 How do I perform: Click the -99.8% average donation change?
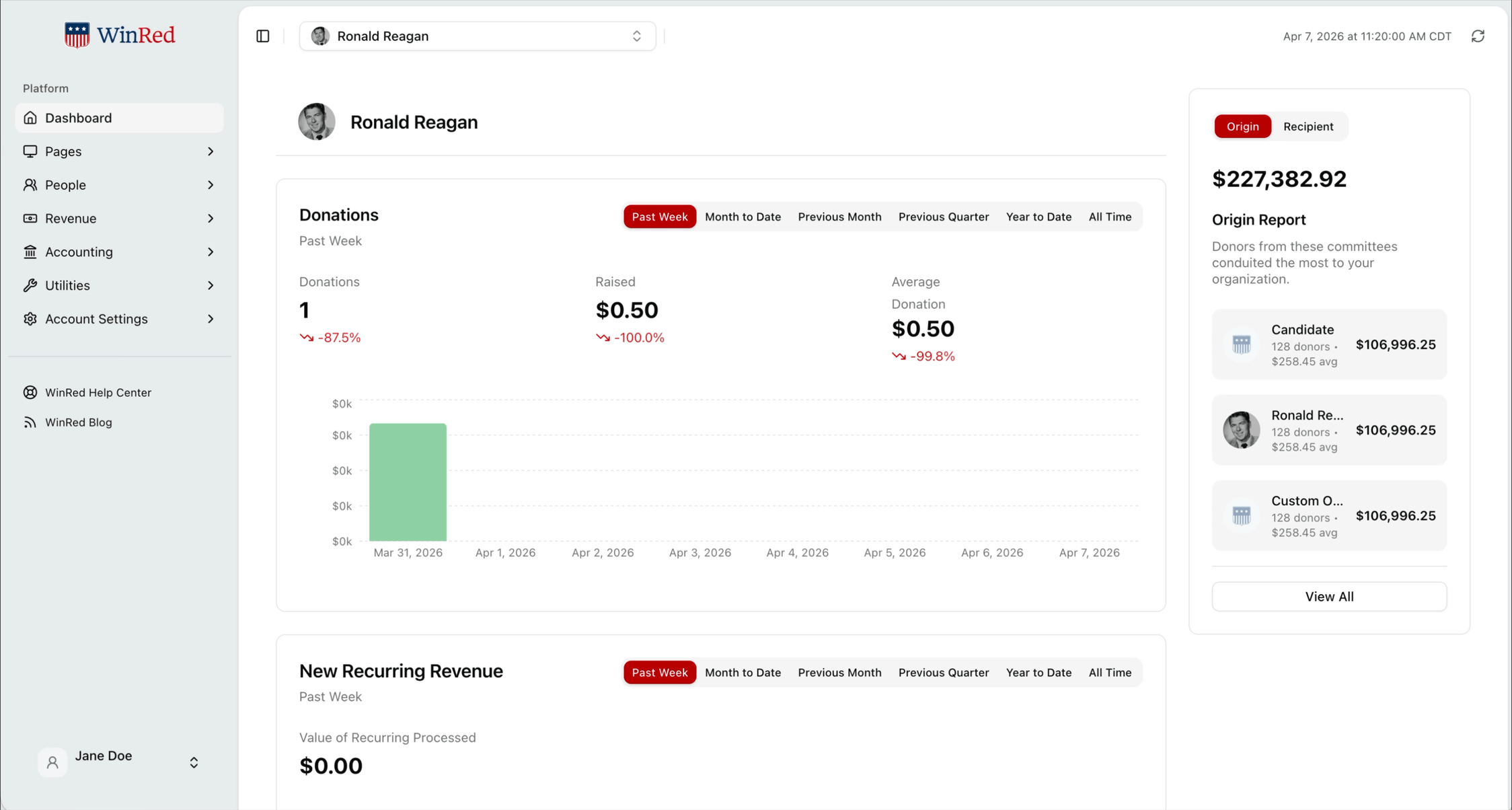(932, 357)
